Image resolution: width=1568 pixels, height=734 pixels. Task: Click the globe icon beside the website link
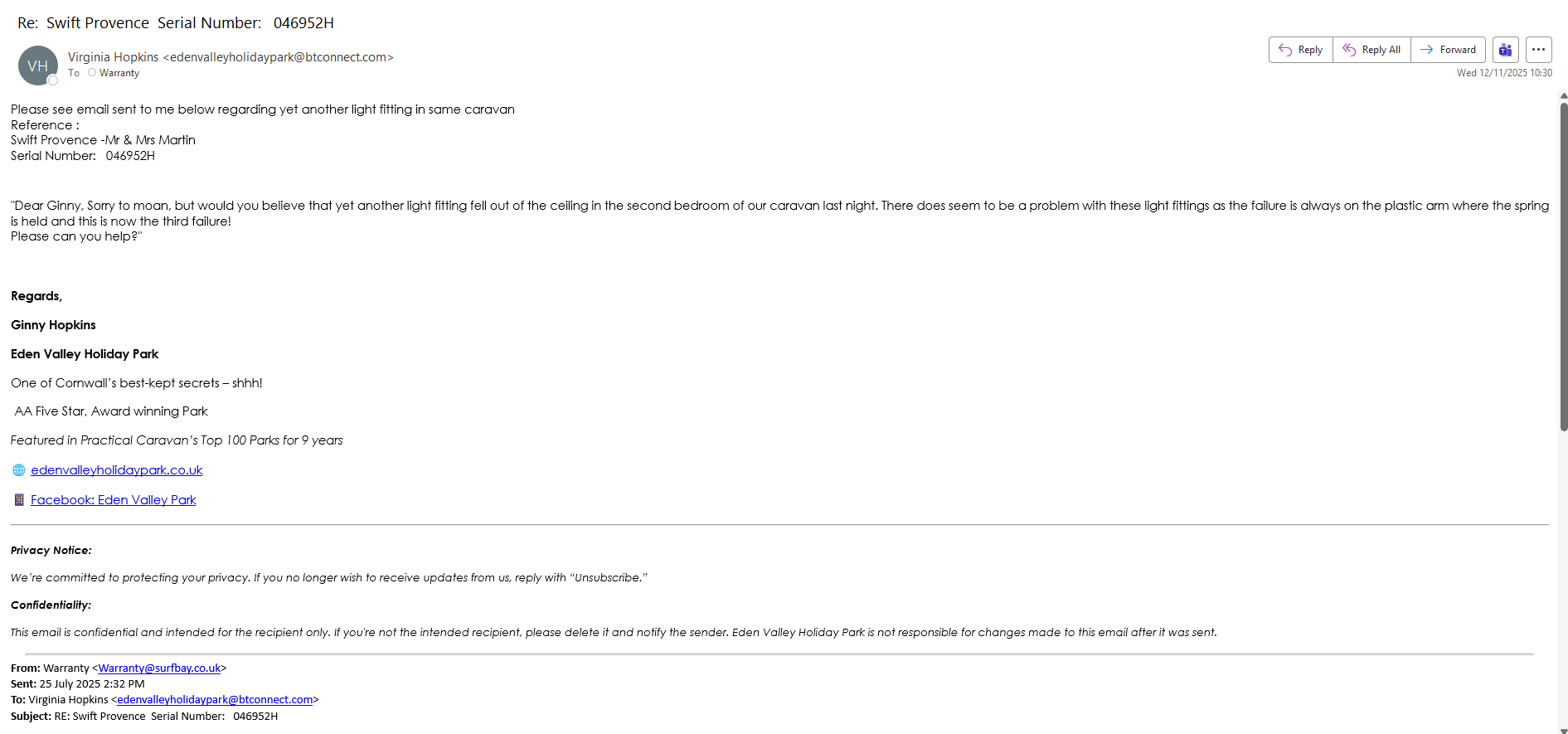pos(19,470)
